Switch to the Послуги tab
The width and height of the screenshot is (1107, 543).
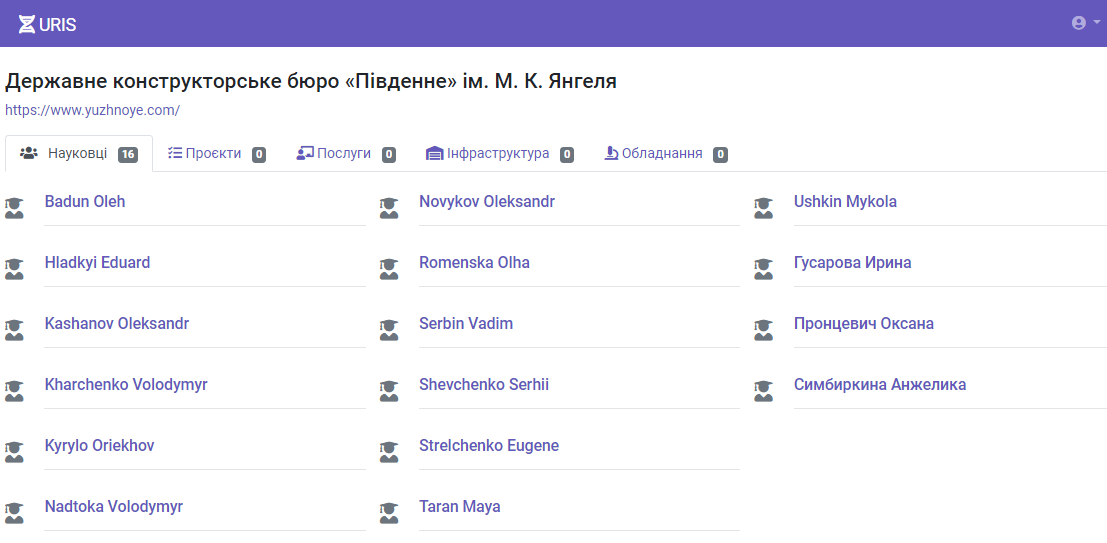[345, 153]
